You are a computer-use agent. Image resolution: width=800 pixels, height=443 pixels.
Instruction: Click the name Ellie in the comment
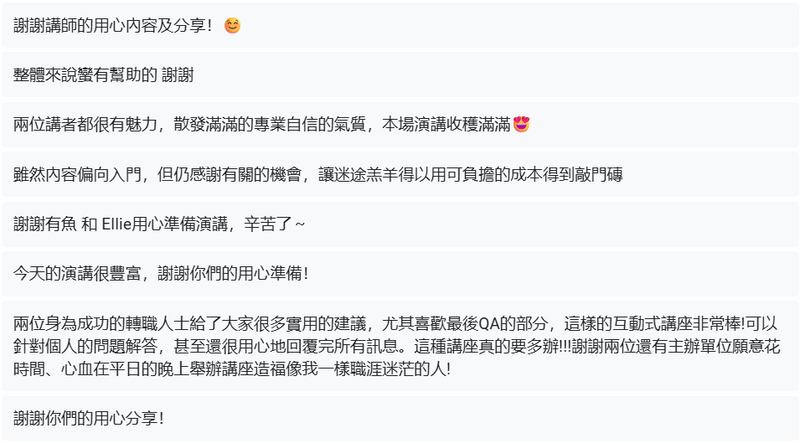(119, 223)
